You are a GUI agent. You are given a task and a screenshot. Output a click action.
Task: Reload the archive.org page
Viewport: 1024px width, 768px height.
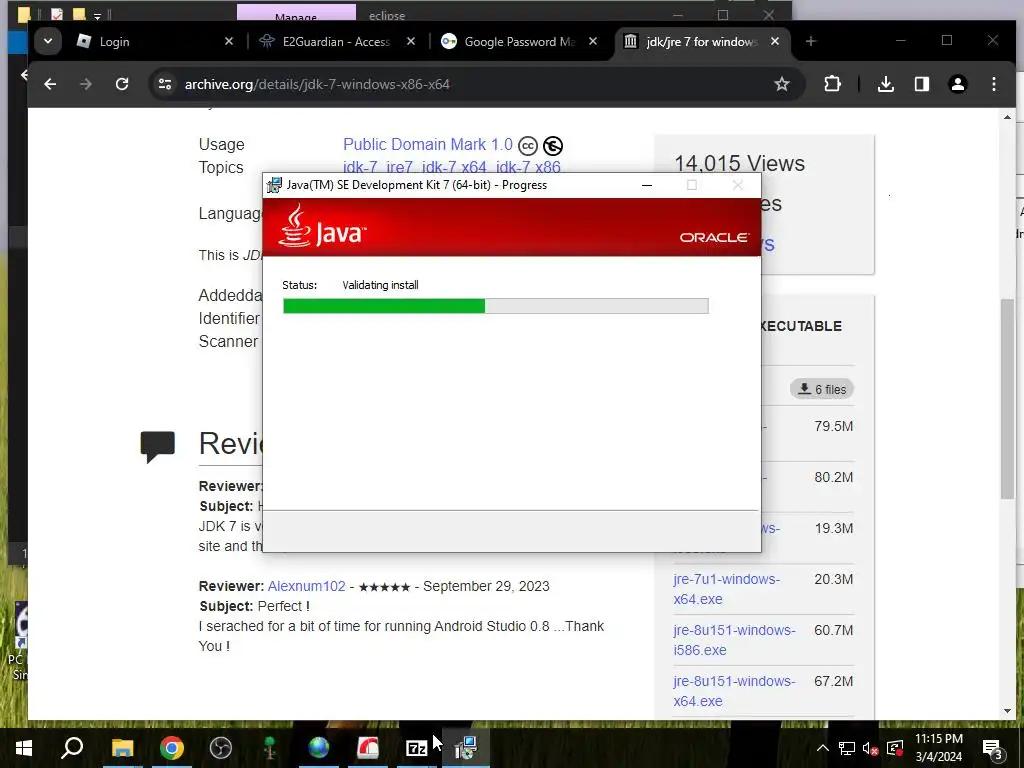121,84
